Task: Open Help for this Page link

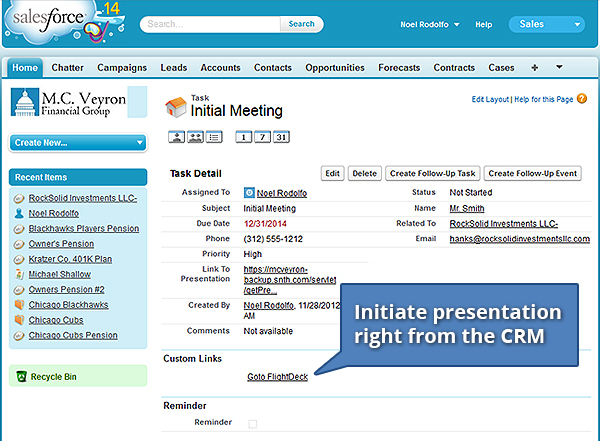Action: click(x=543, y=99)
